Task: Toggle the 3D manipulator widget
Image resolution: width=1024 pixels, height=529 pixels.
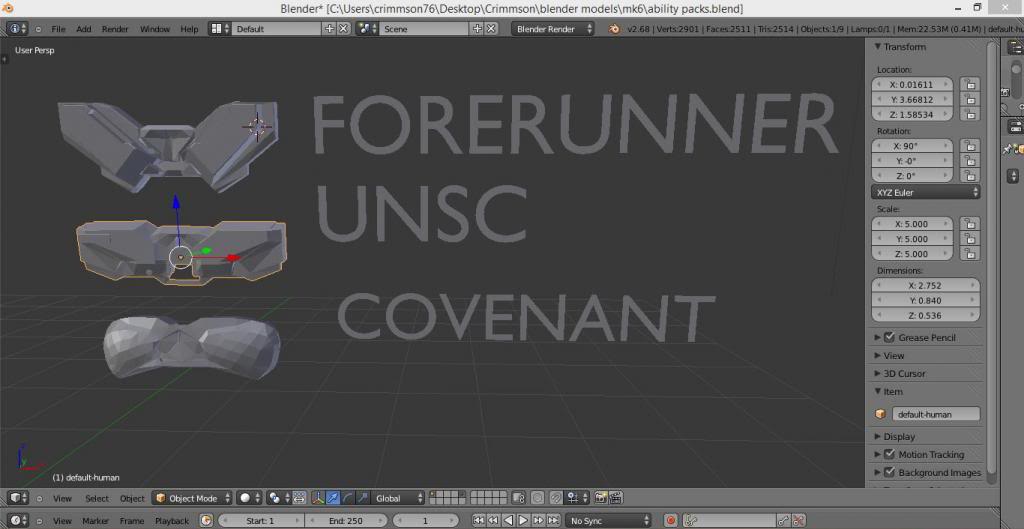Action: click(x=318, y=498)
